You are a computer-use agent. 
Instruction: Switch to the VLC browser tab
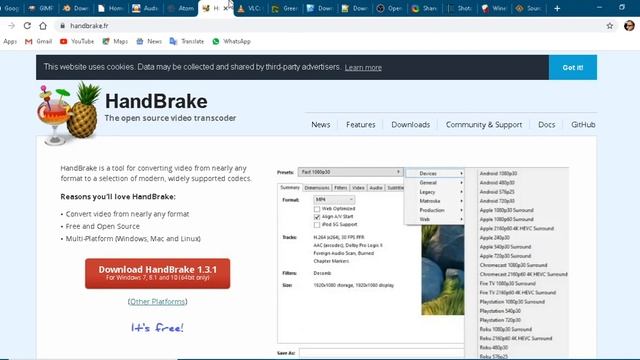[249, 8]
